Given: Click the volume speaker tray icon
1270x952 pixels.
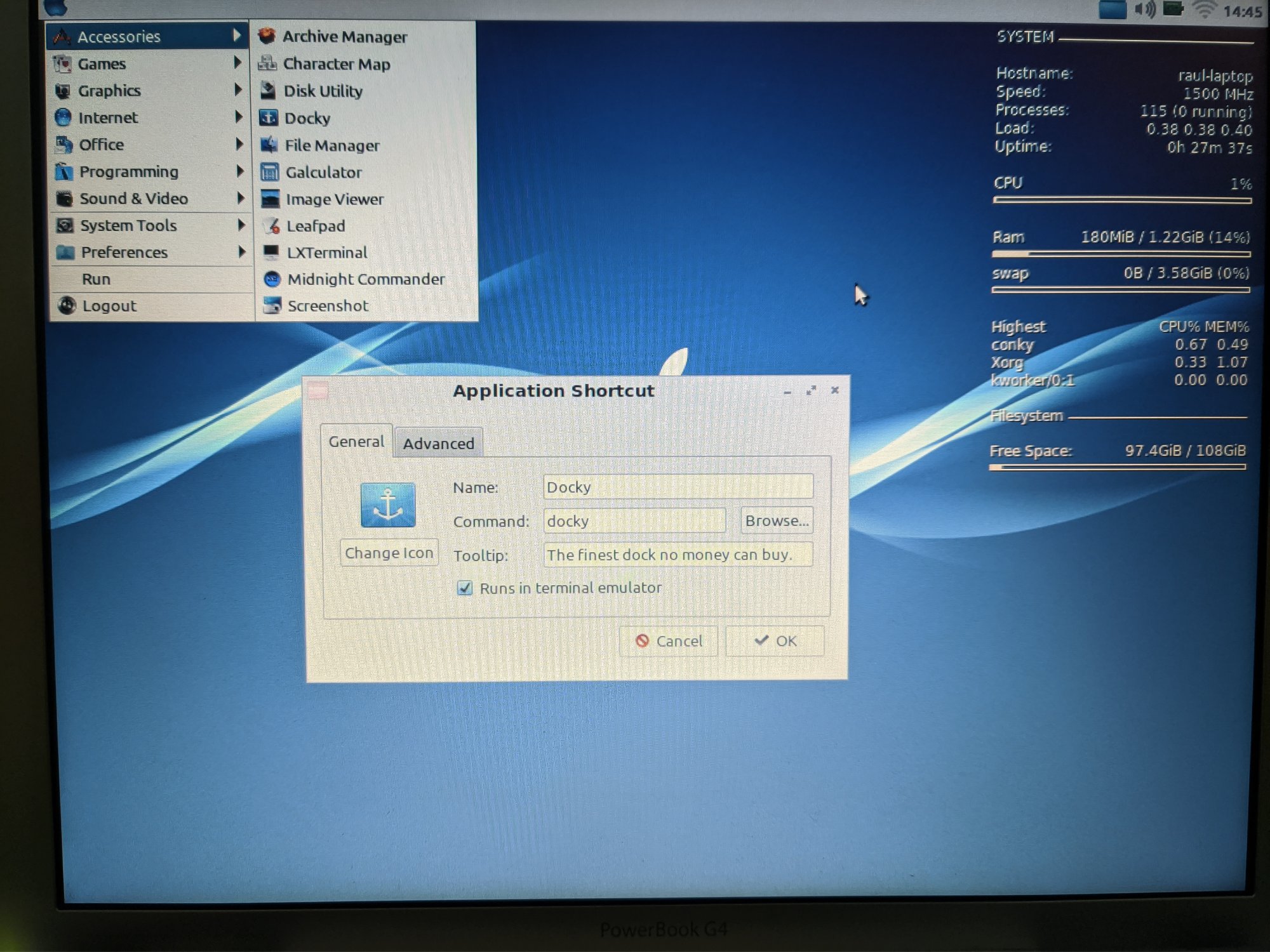Looking at the screenshot, I should point(1145,10).
